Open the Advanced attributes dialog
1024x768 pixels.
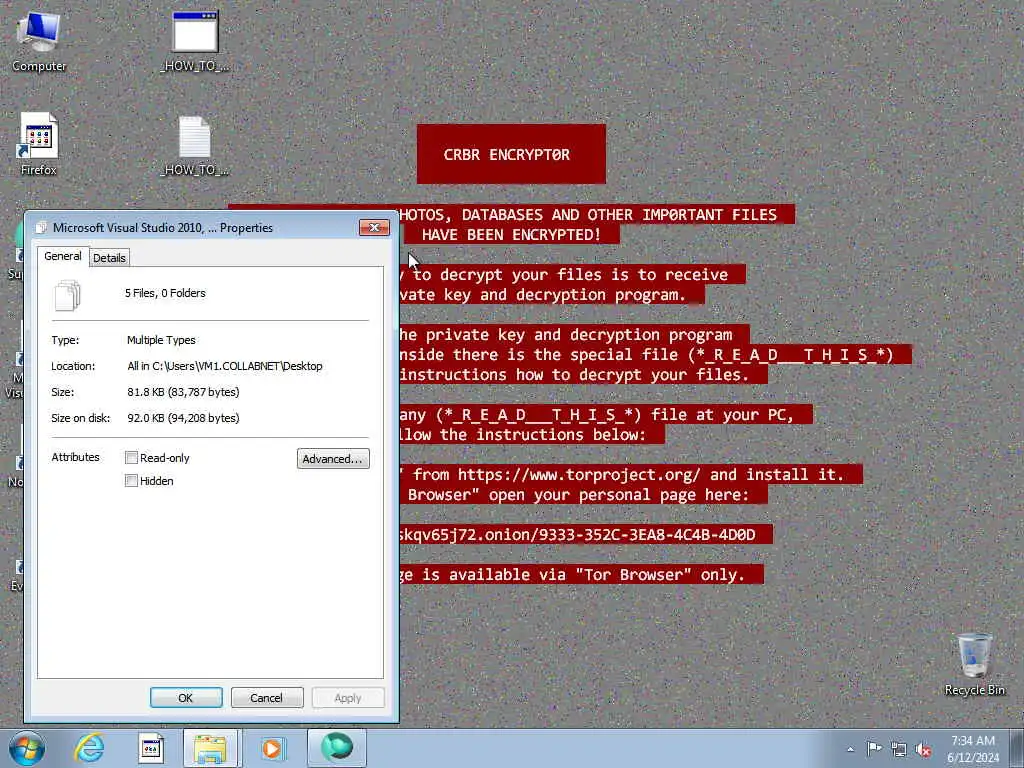point(333,458)
